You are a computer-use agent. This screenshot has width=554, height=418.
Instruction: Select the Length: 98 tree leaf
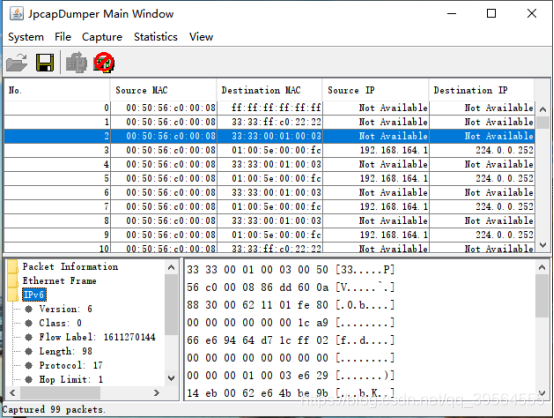[66, 351]
